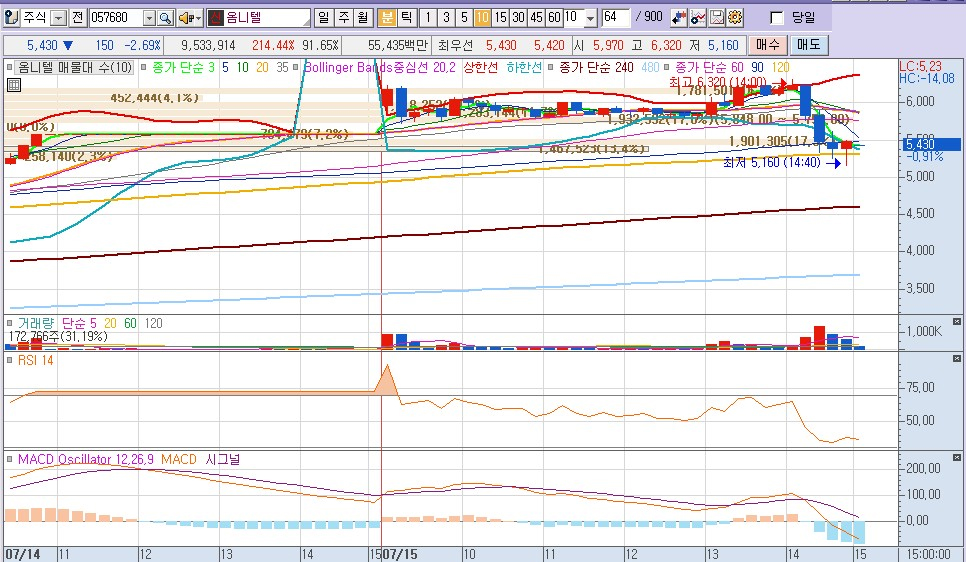
Task: Click the blue-red arrows chart icon
Action: 679,18
